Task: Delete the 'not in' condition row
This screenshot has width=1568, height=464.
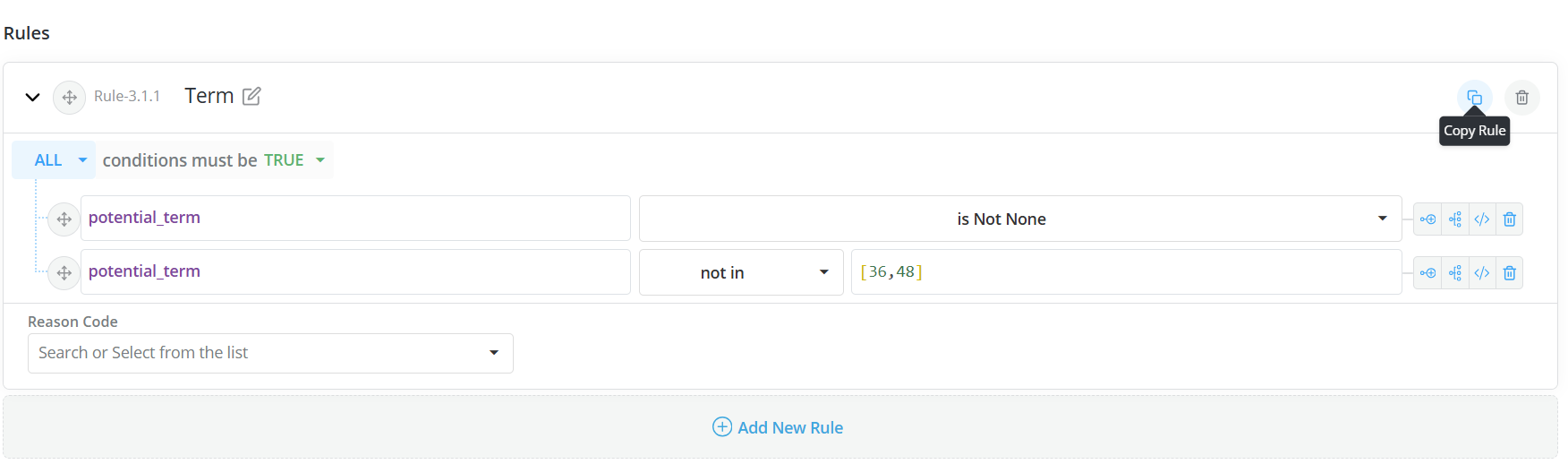Action: pyautogui.click(x=1509, y=273)
